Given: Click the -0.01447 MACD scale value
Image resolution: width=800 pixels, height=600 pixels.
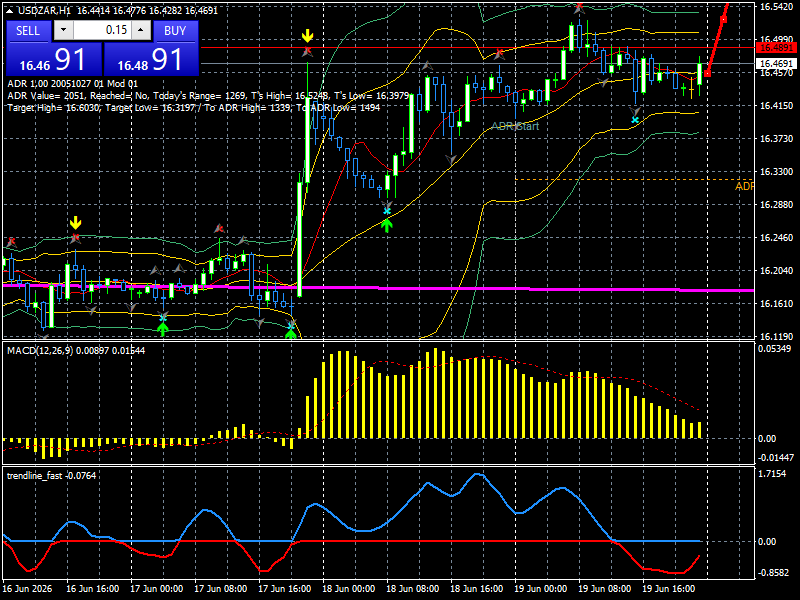Looking at the screenshot, I should click(x=776, y=457).
